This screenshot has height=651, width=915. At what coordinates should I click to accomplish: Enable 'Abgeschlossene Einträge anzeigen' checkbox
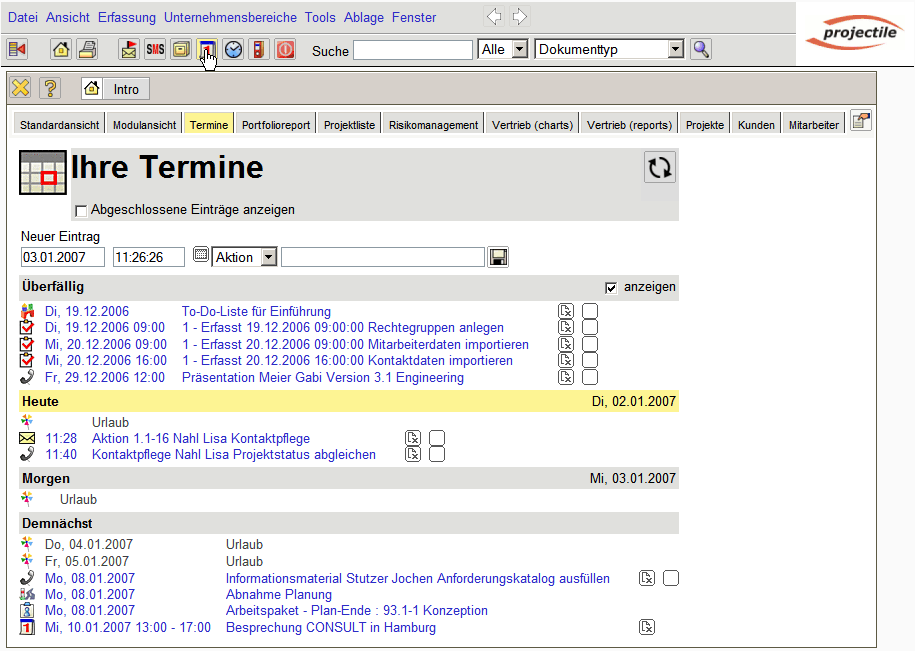click(81, 210)
